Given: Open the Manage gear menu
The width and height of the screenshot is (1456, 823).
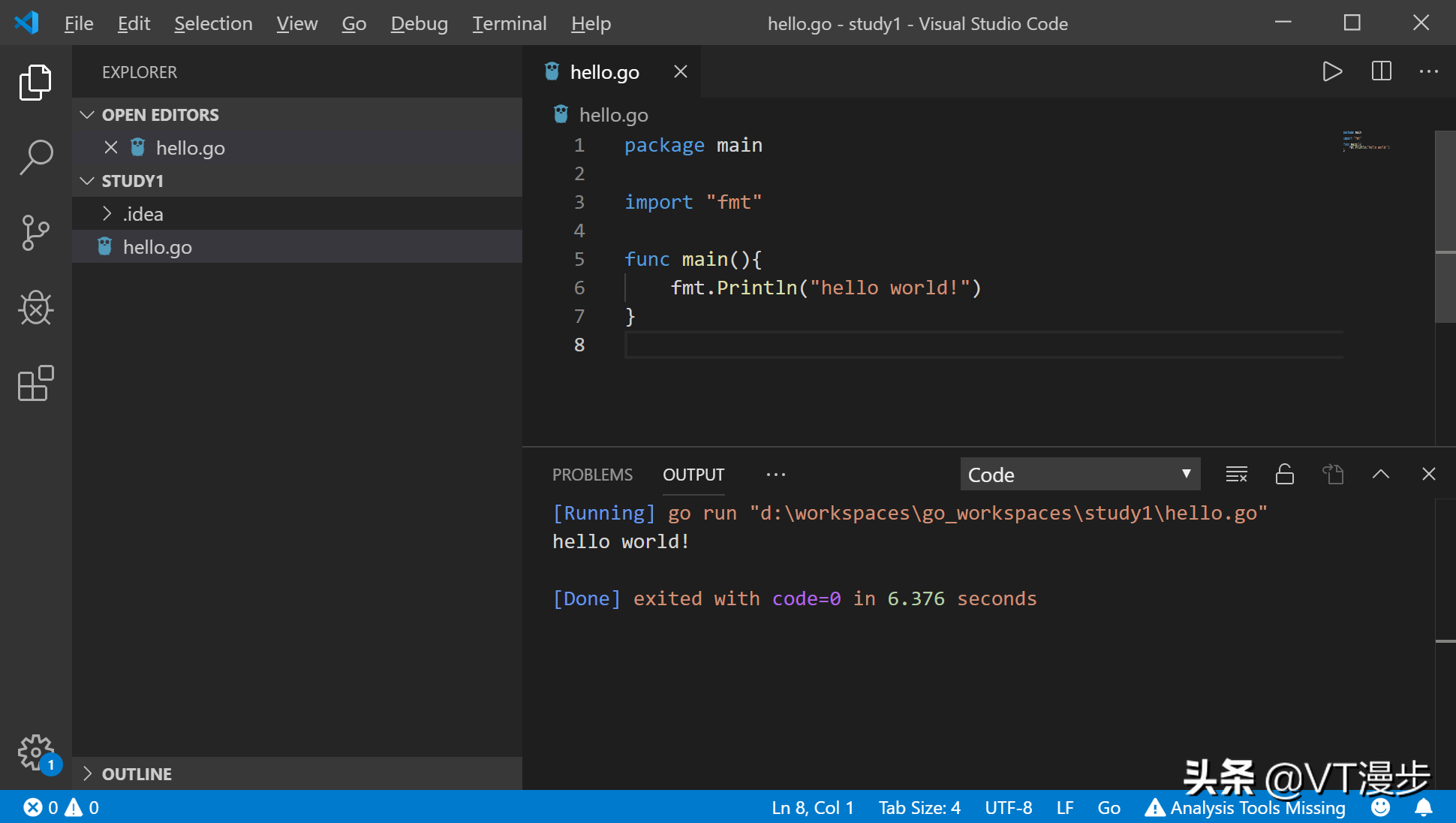Looking at the screenshot, I should click(35, 752).
